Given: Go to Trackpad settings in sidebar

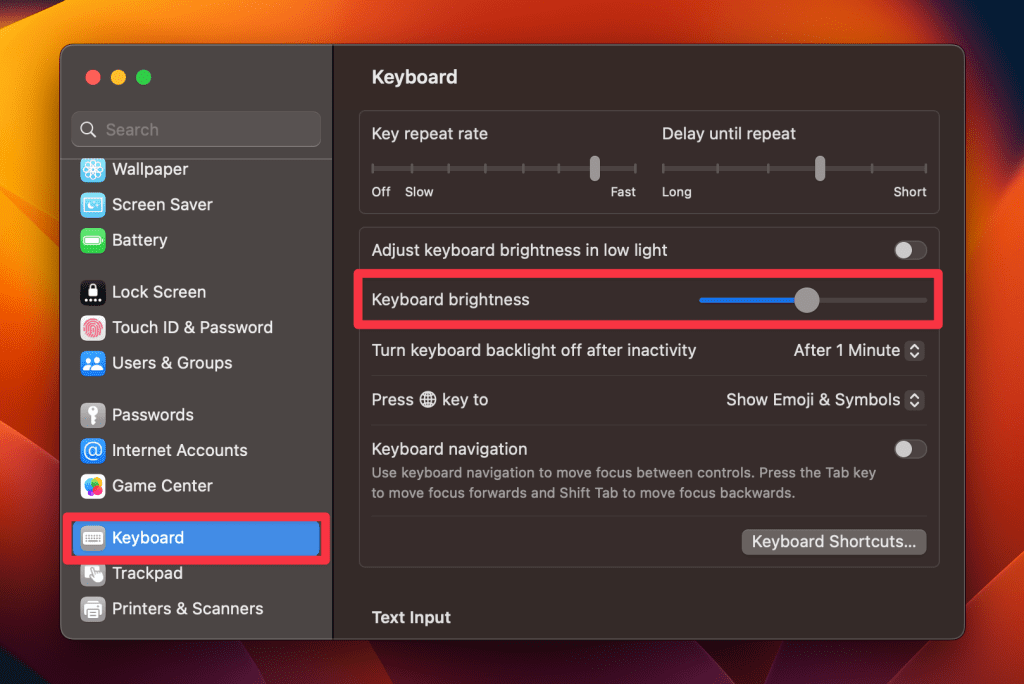Looking at the screenshot, I should (x=147, y=574).
